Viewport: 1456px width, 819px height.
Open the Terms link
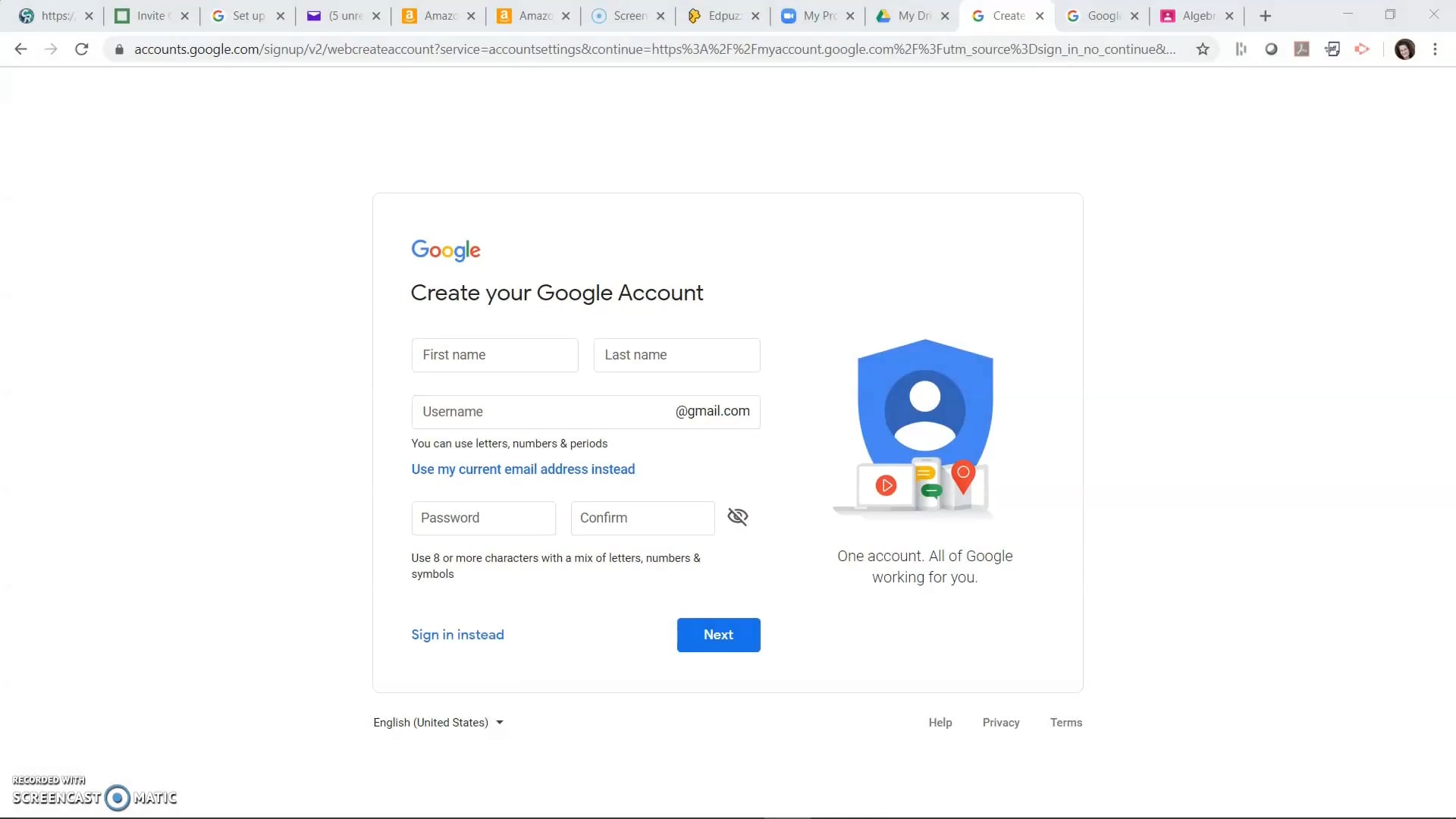click(x=1066, y=723)
